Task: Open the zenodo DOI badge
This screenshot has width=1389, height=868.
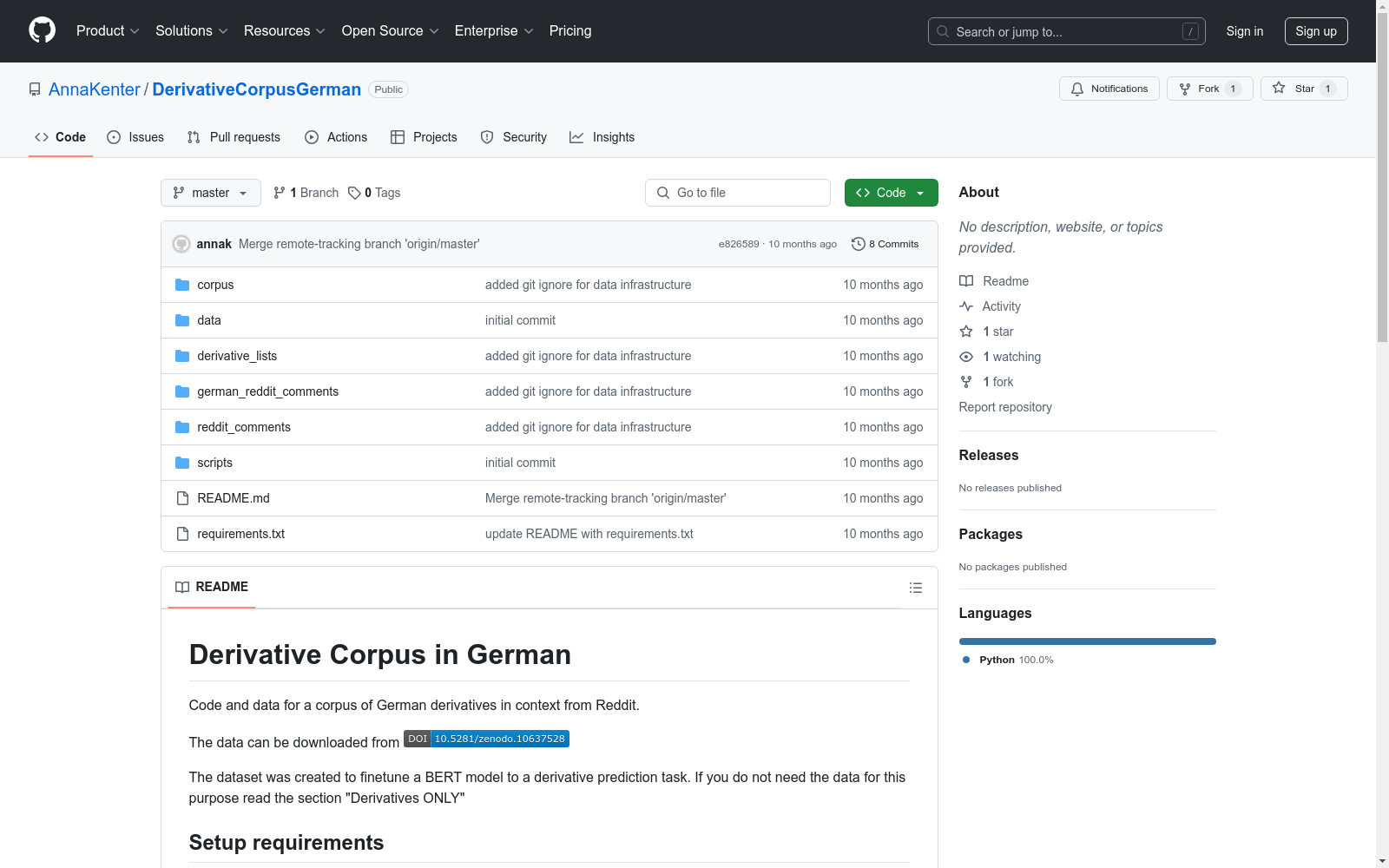Action: pos(486,739)
